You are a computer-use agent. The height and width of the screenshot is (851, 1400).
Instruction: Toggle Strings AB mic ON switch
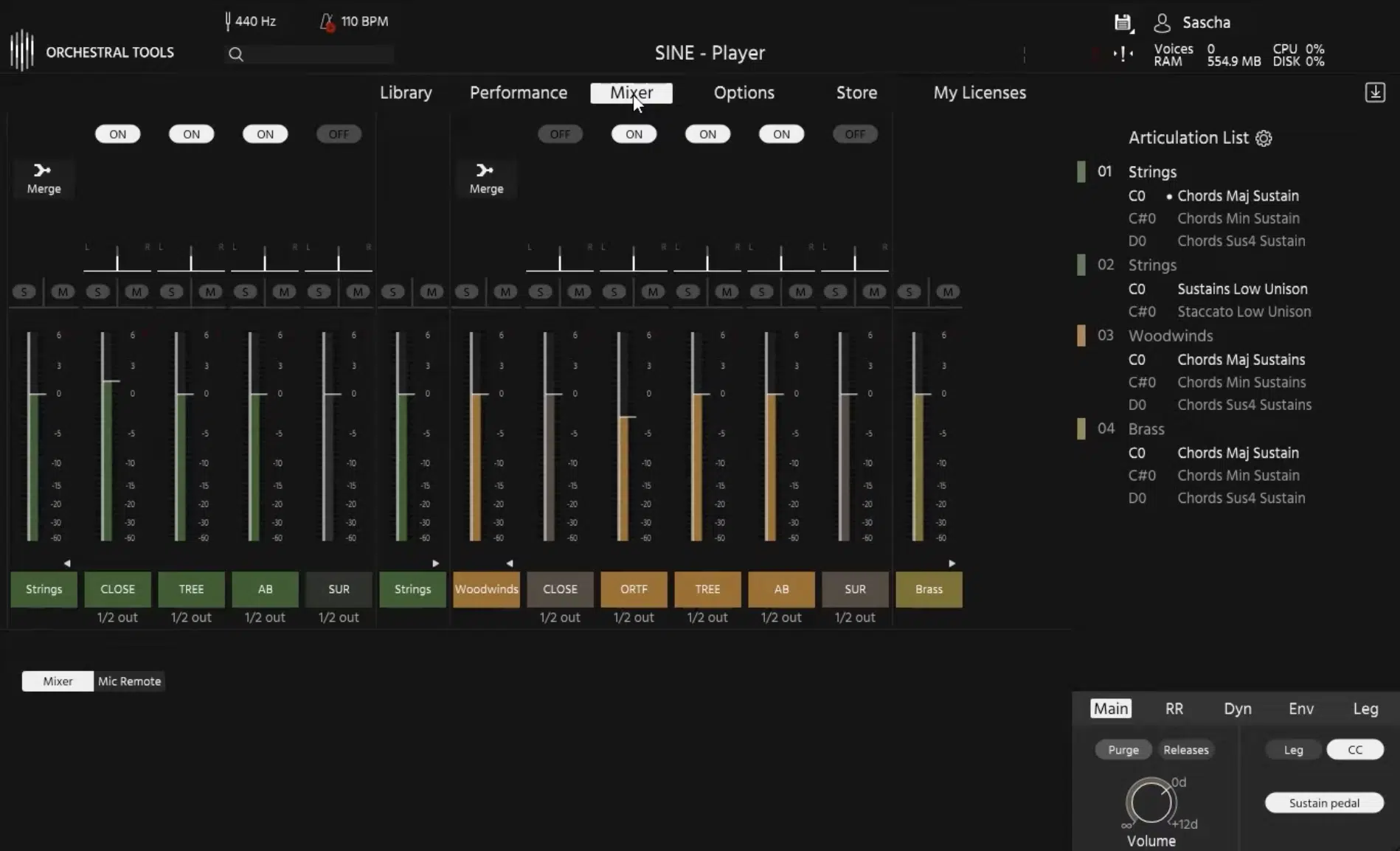tap(265, 134)
